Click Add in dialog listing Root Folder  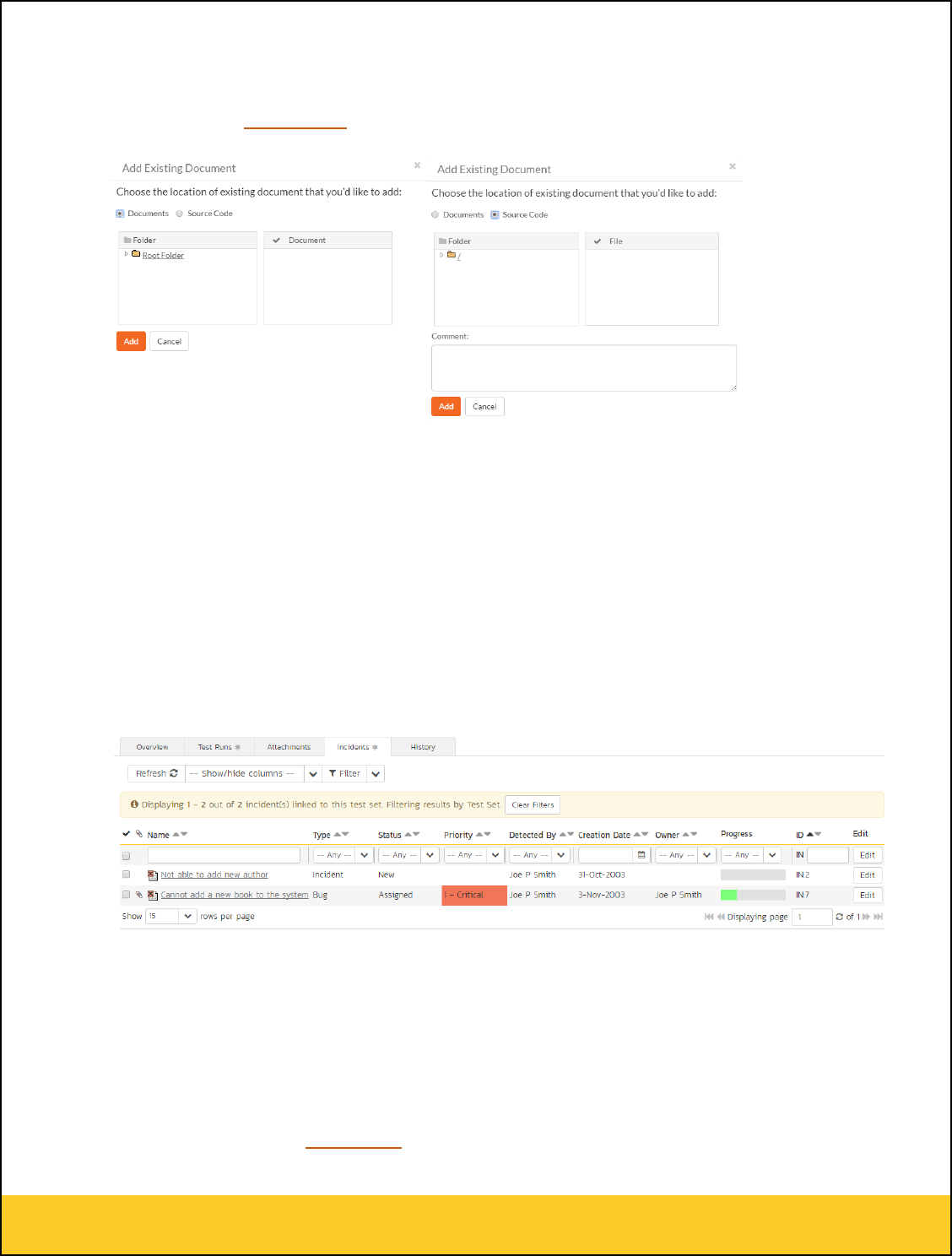131,341
